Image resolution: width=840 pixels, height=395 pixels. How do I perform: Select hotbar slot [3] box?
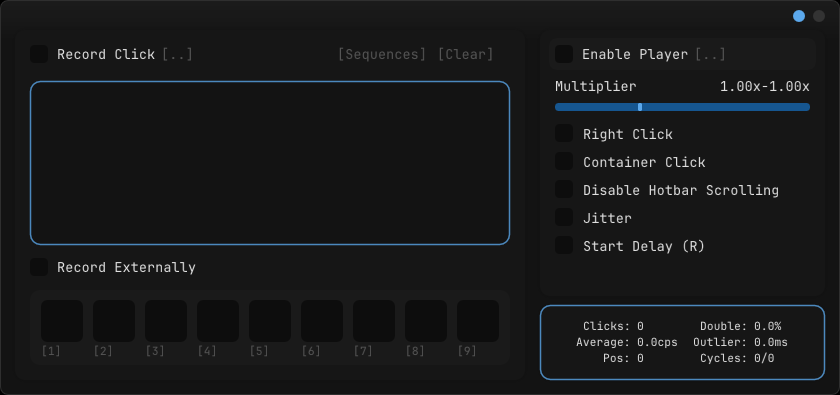pos(166,321)
